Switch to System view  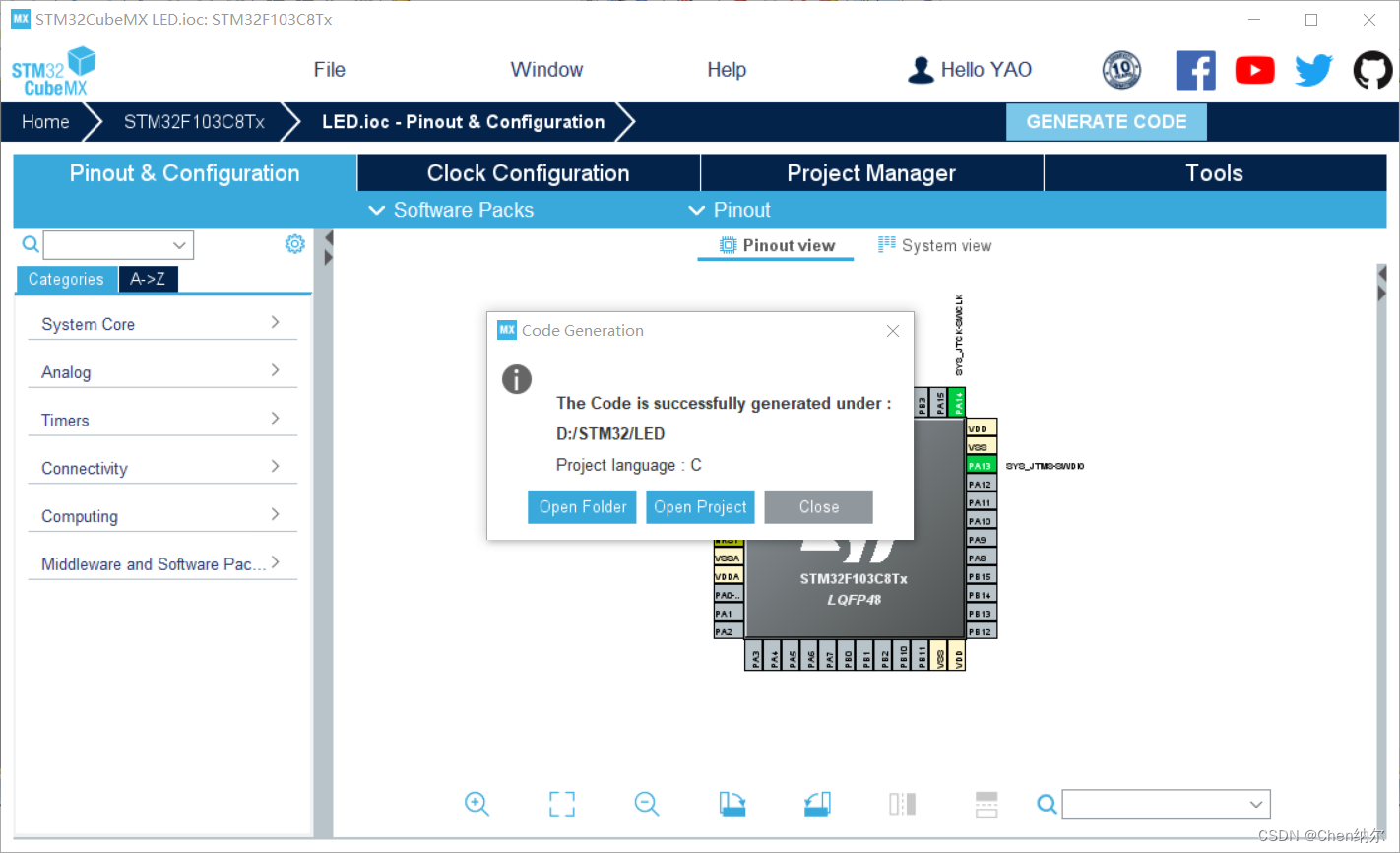pyautogui.click(x=935, y=245)
